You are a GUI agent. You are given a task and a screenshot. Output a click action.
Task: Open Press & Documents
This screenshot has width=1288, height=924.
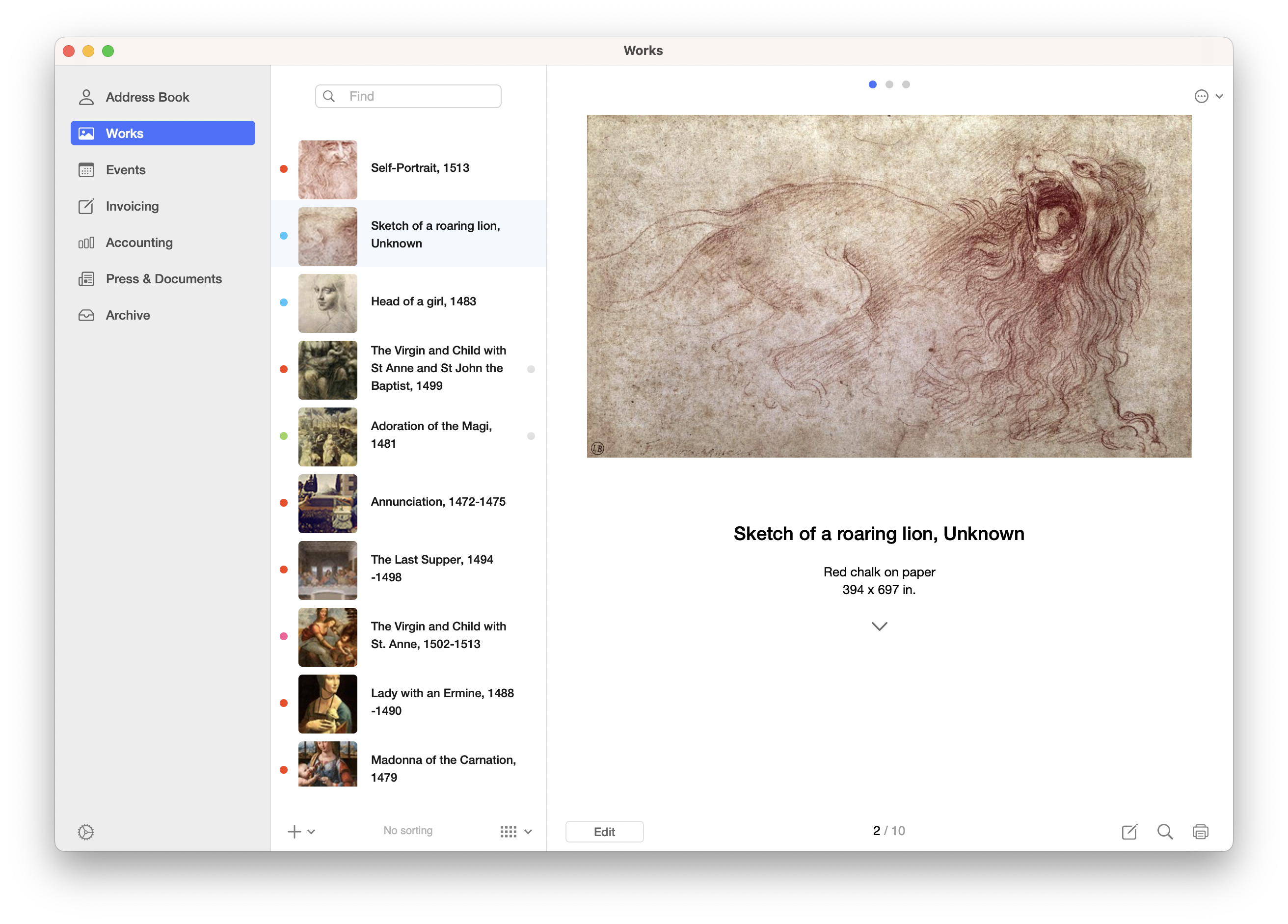[x=163, y=278]
